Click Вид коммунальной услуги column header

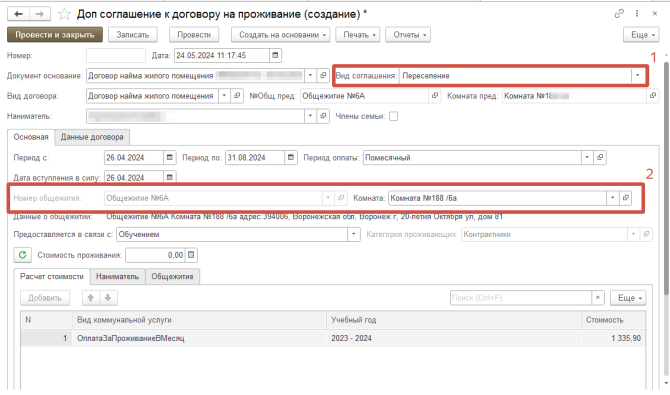(x=199, y=320)
